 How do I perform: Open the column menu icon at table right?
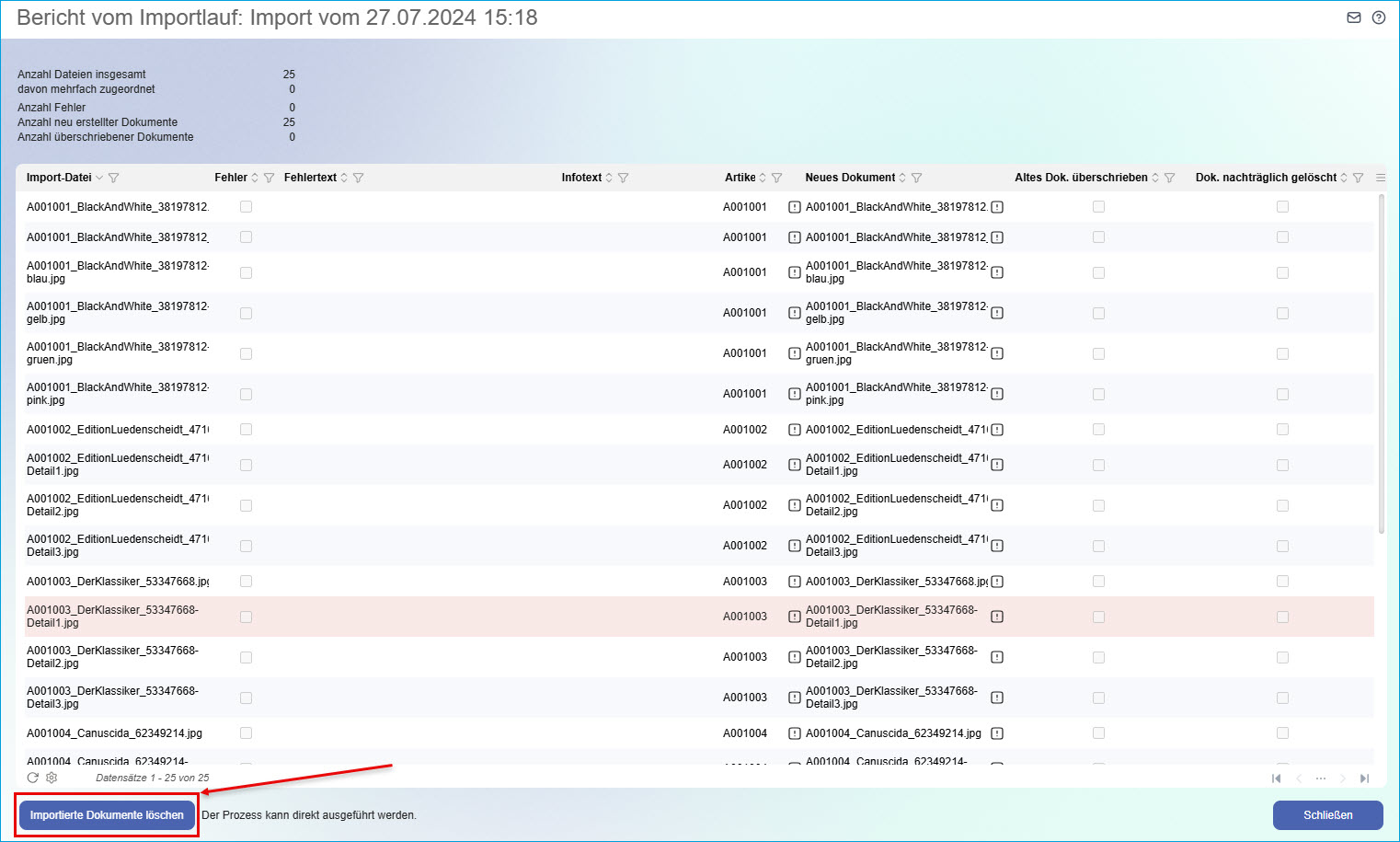click(1380, 178)
